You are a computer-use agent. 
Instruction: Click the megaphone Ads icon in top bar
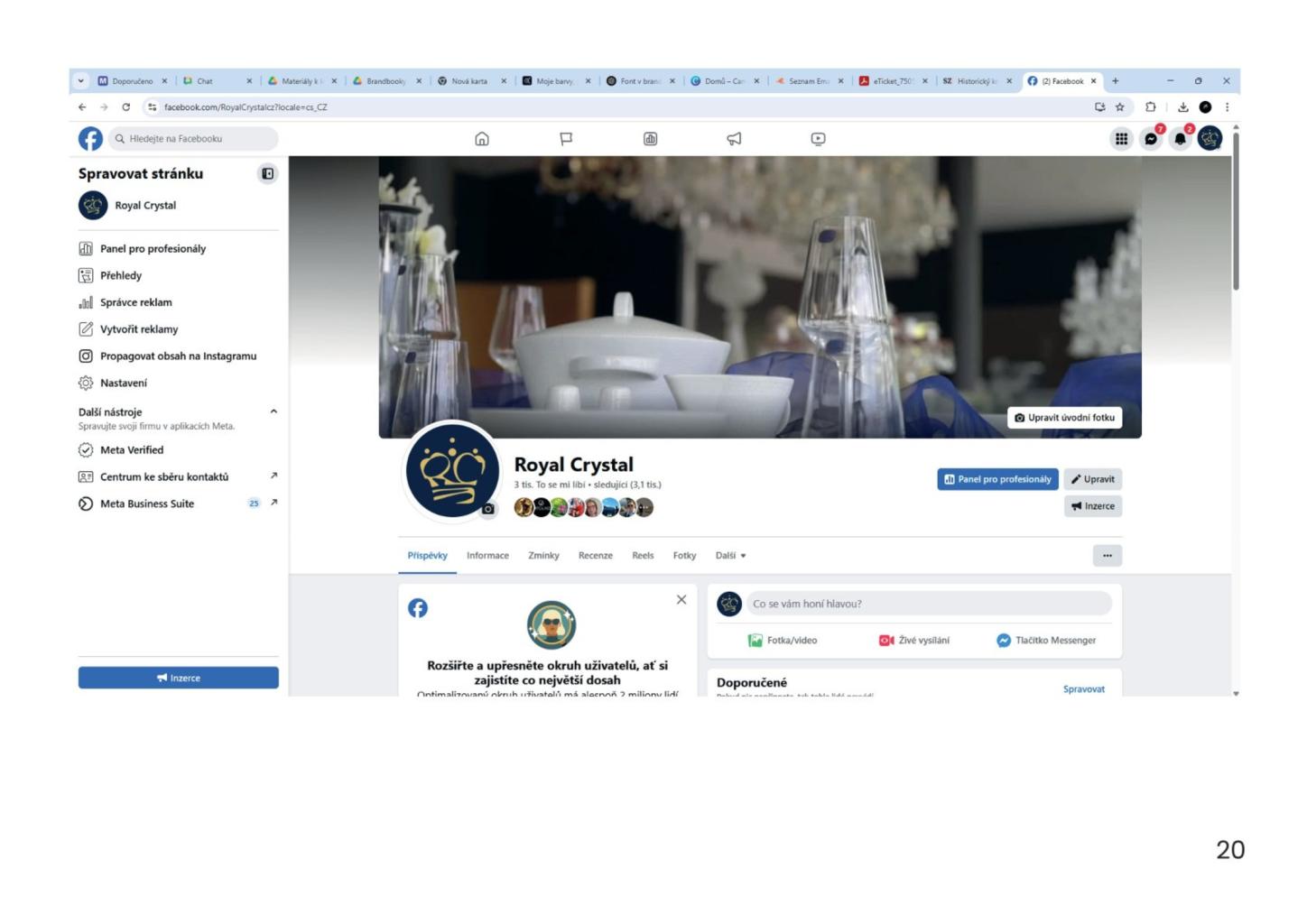click(734, 139)
